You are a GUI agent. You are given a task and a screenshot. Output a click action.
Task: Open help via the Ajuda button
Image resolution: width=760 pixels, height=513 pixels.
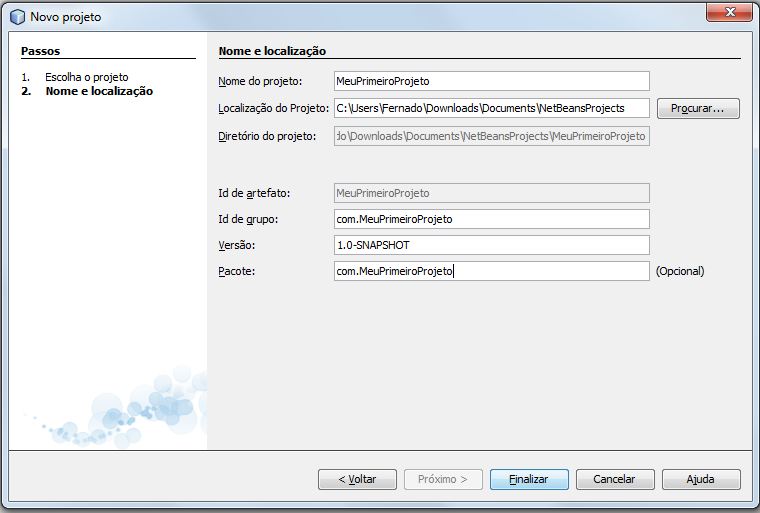point(700,479)
